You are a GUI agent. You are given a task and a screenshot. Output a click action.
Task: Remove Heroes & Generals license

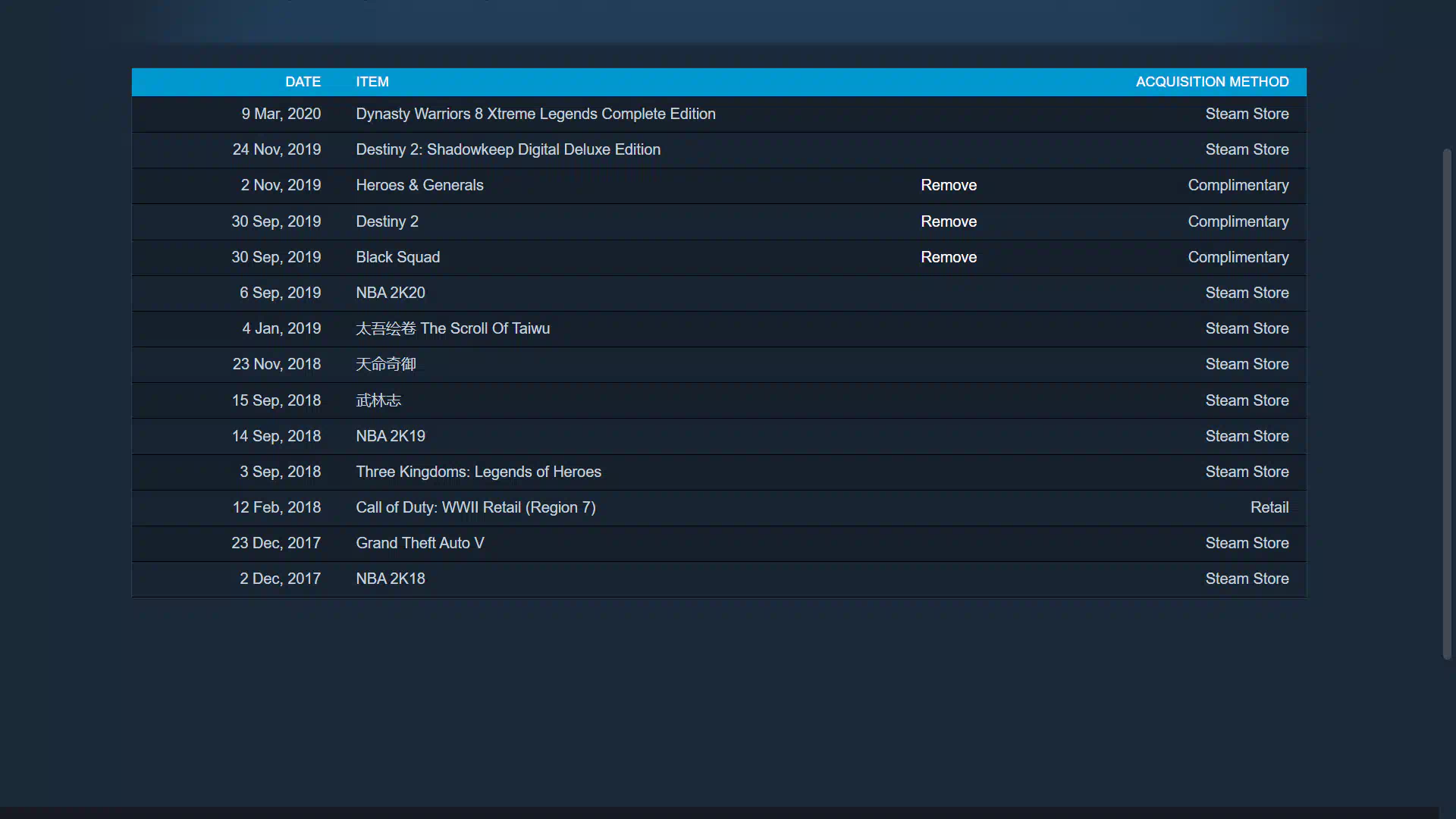tap(948, 185)
